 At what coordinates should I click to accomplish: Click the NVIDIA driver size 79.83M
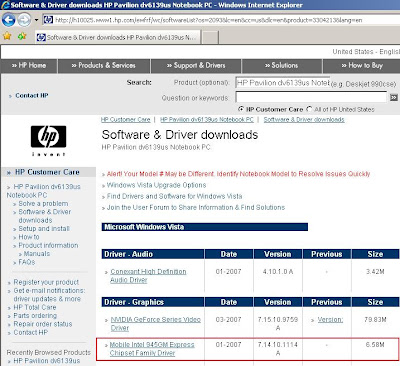coord(375,320)
